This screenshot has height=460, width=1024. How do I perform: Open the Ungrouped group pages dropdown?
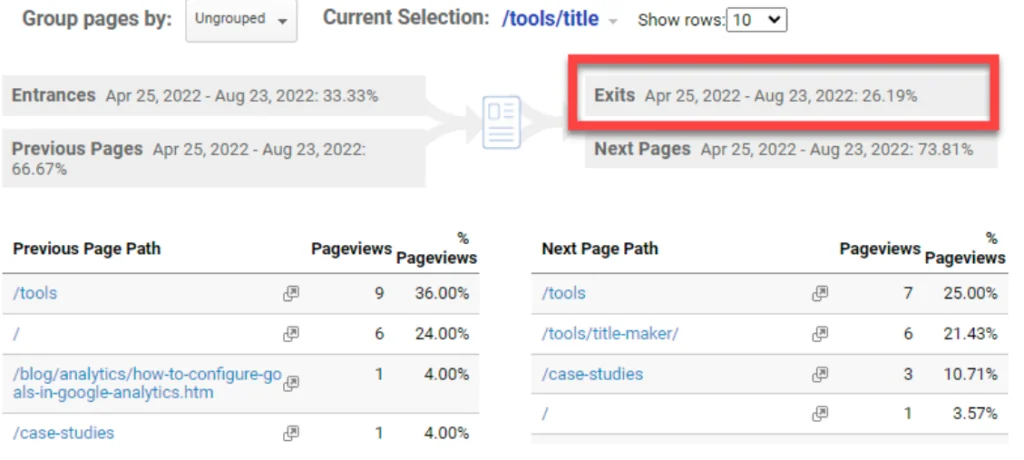(241, 20)
